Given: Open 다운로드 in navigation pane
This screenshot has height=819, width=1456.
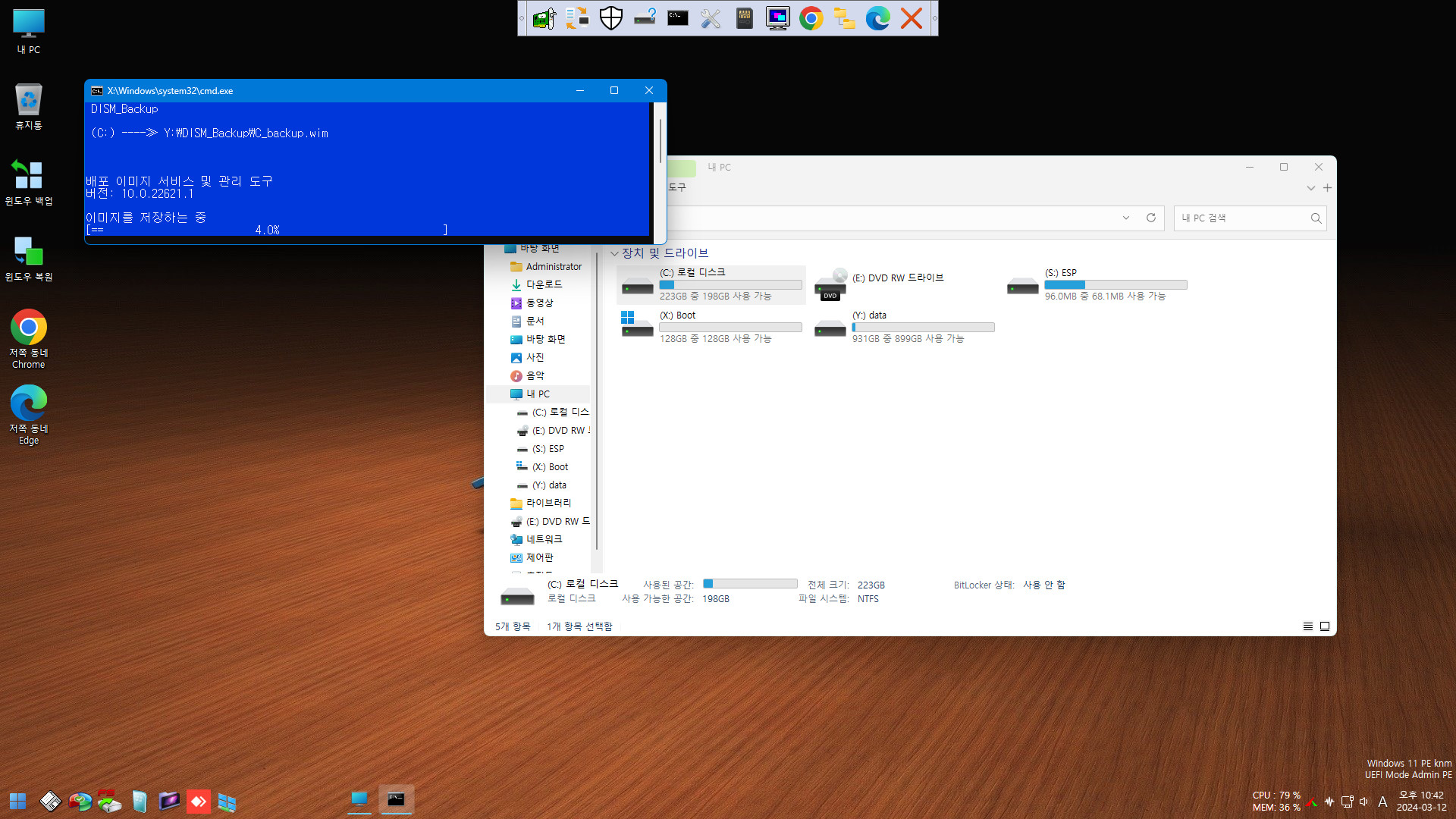Looking at the screenshot, I should 537,284.
